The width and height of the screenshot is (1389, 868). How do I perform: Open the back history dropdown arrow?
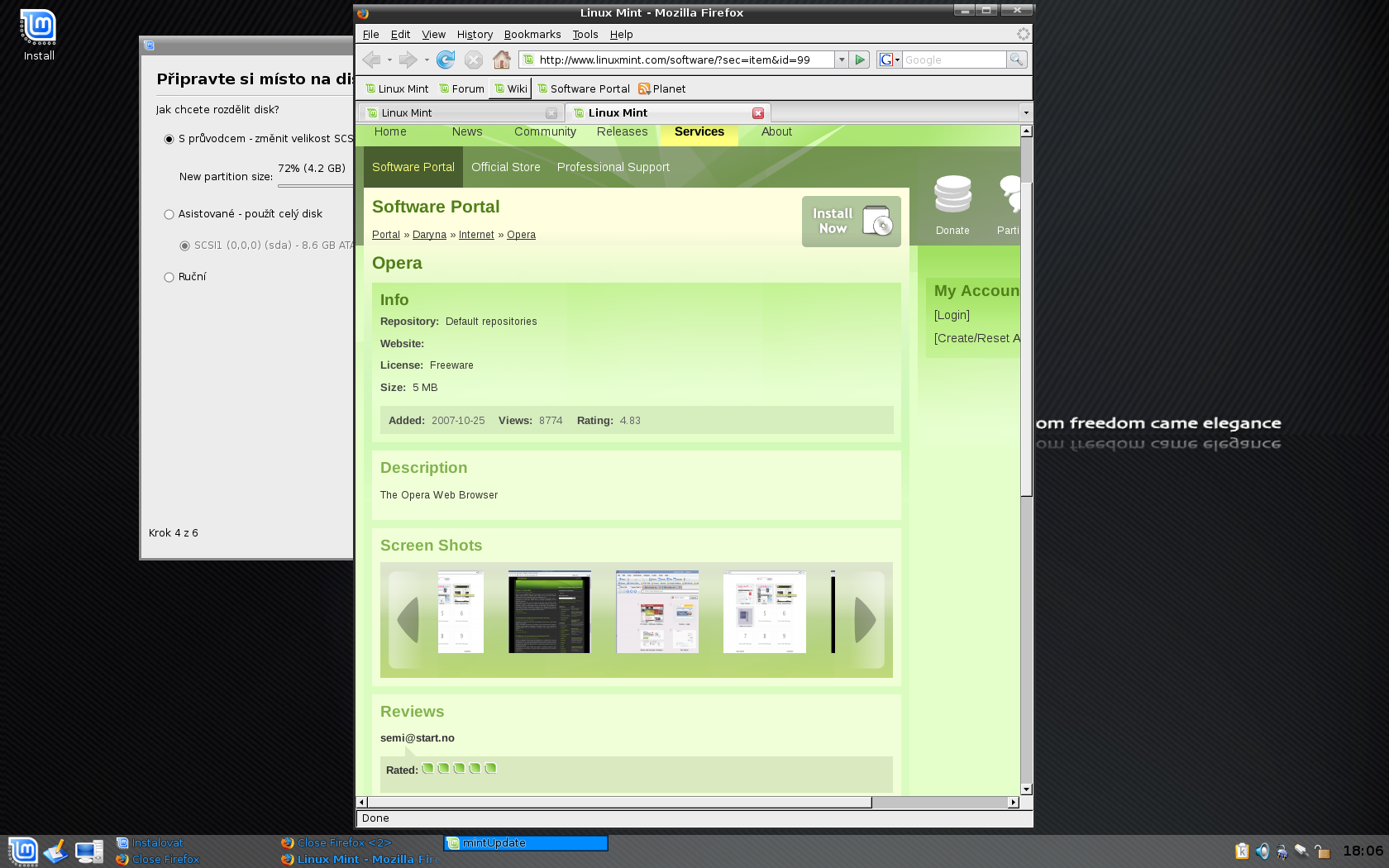[x=389, y=60]
